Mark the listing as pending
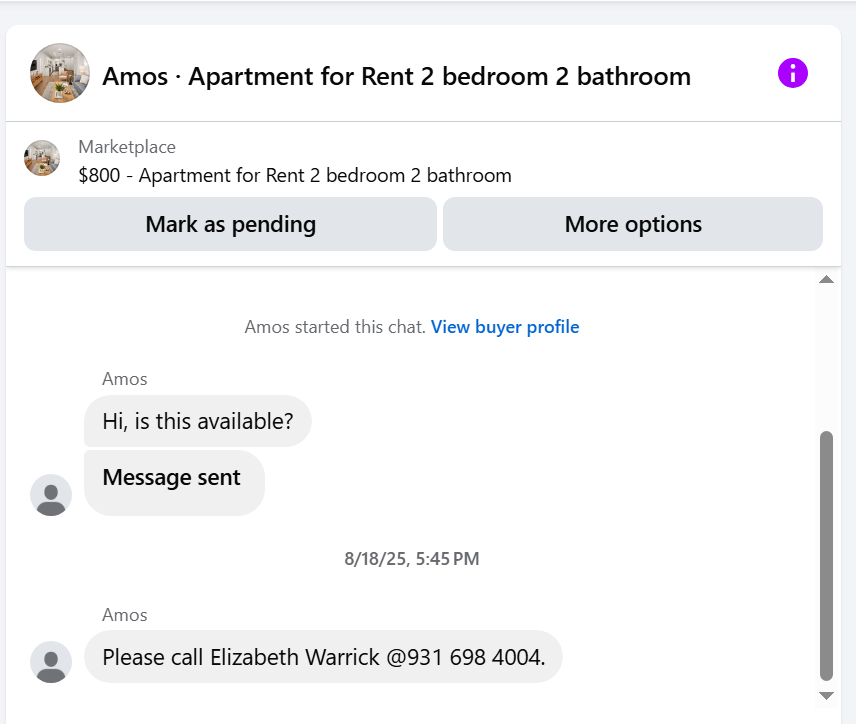 [230, 224]
